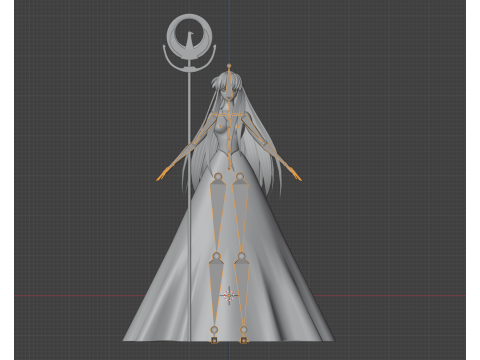Click the hip joint sphere nearest the staff
This screenshot has width=480, height=360.
pos(218,176)
